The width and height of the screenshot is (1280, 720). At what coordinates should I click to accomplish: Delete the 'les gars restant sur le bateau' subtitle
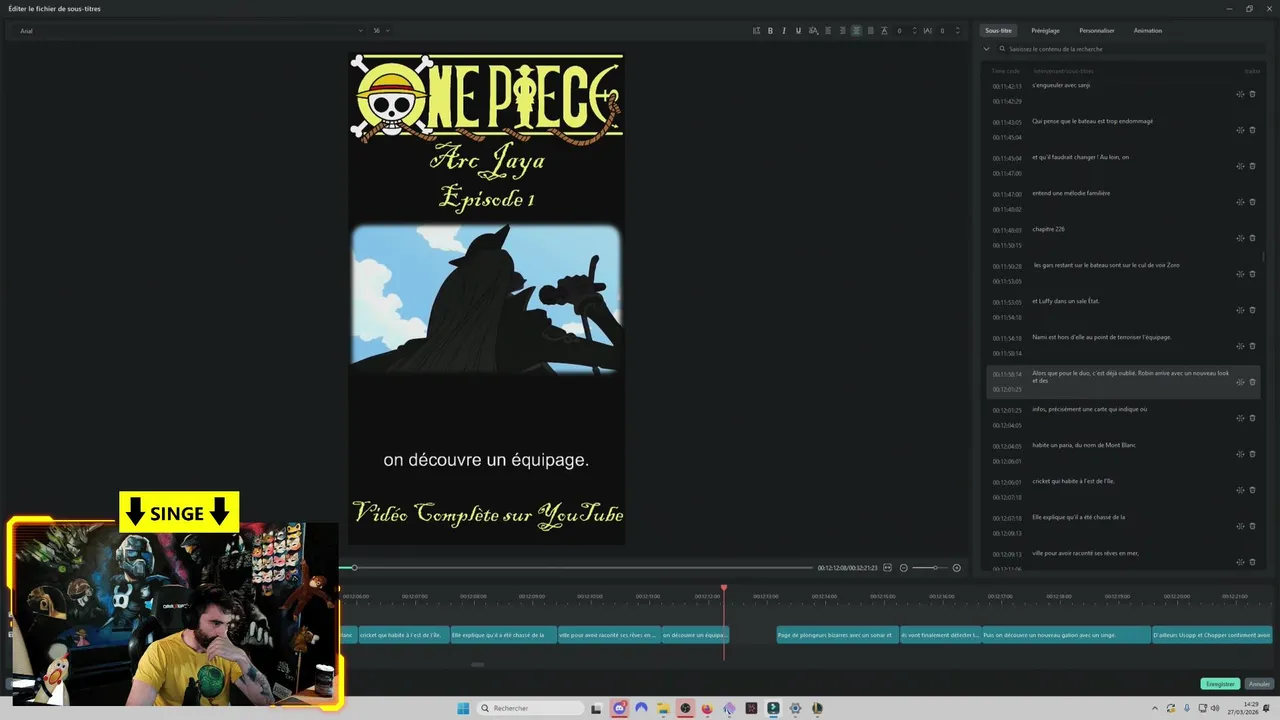click(1252, 274)
